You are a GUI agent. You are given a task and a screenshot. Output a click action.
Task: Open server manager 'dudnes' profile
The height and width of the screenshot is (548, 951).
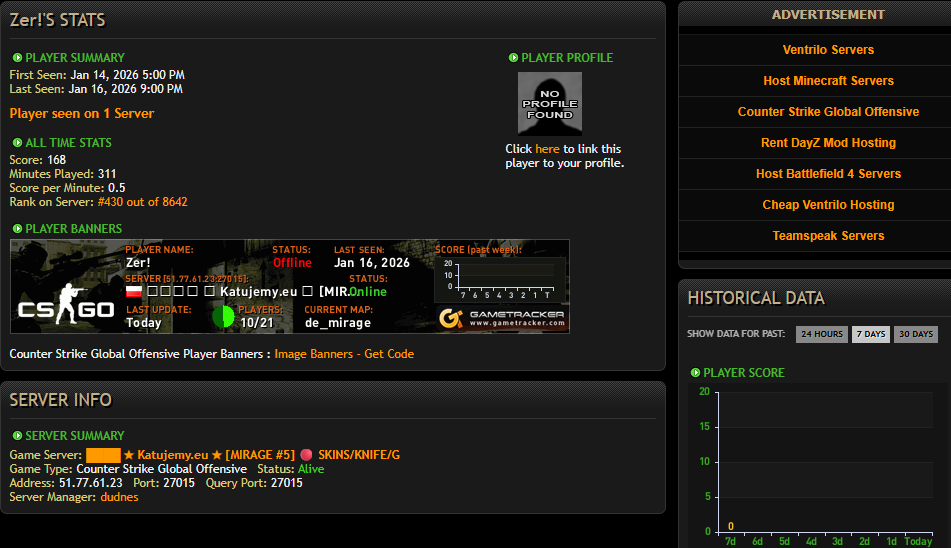[119, 496]
